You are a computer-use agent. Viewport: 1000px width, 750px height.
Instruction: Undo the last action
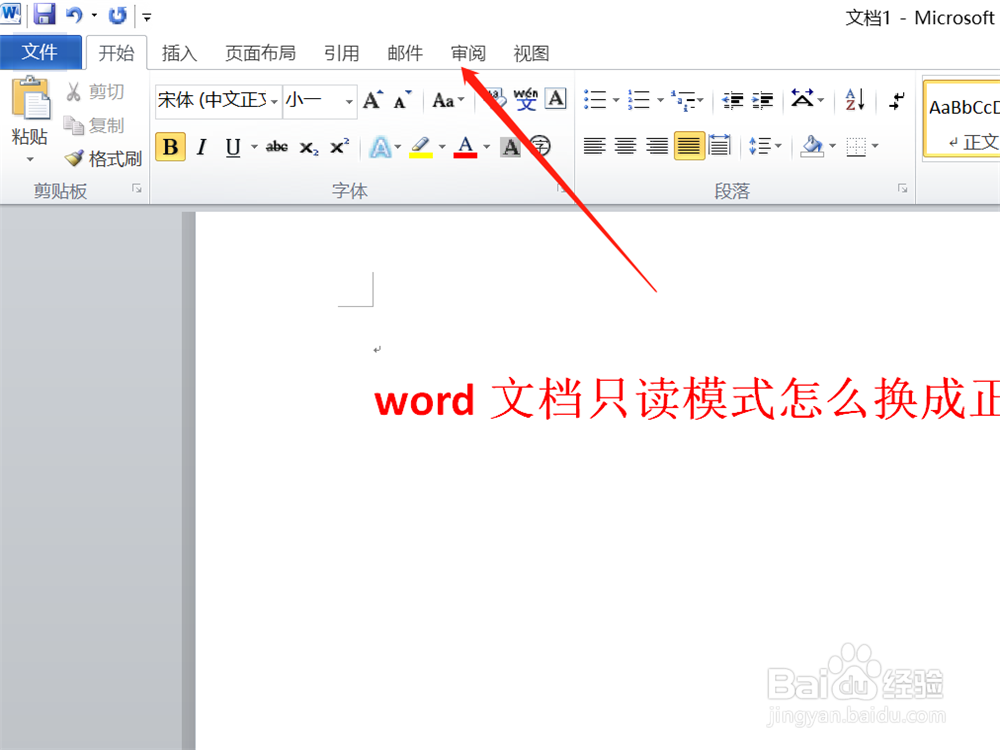pos(75,15)
